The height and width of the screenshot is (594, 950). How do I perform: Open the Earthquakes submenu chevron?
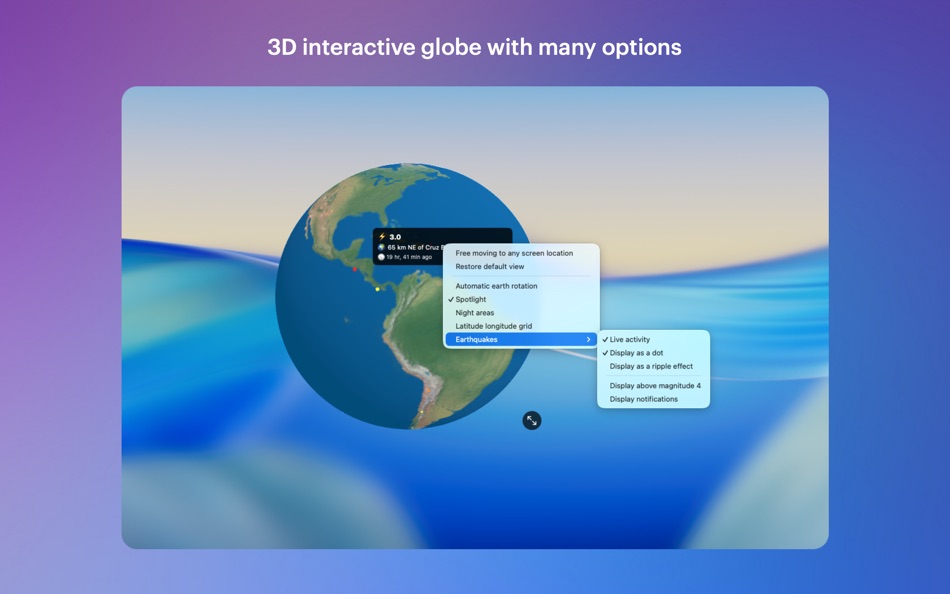click(x=591, y=339)
